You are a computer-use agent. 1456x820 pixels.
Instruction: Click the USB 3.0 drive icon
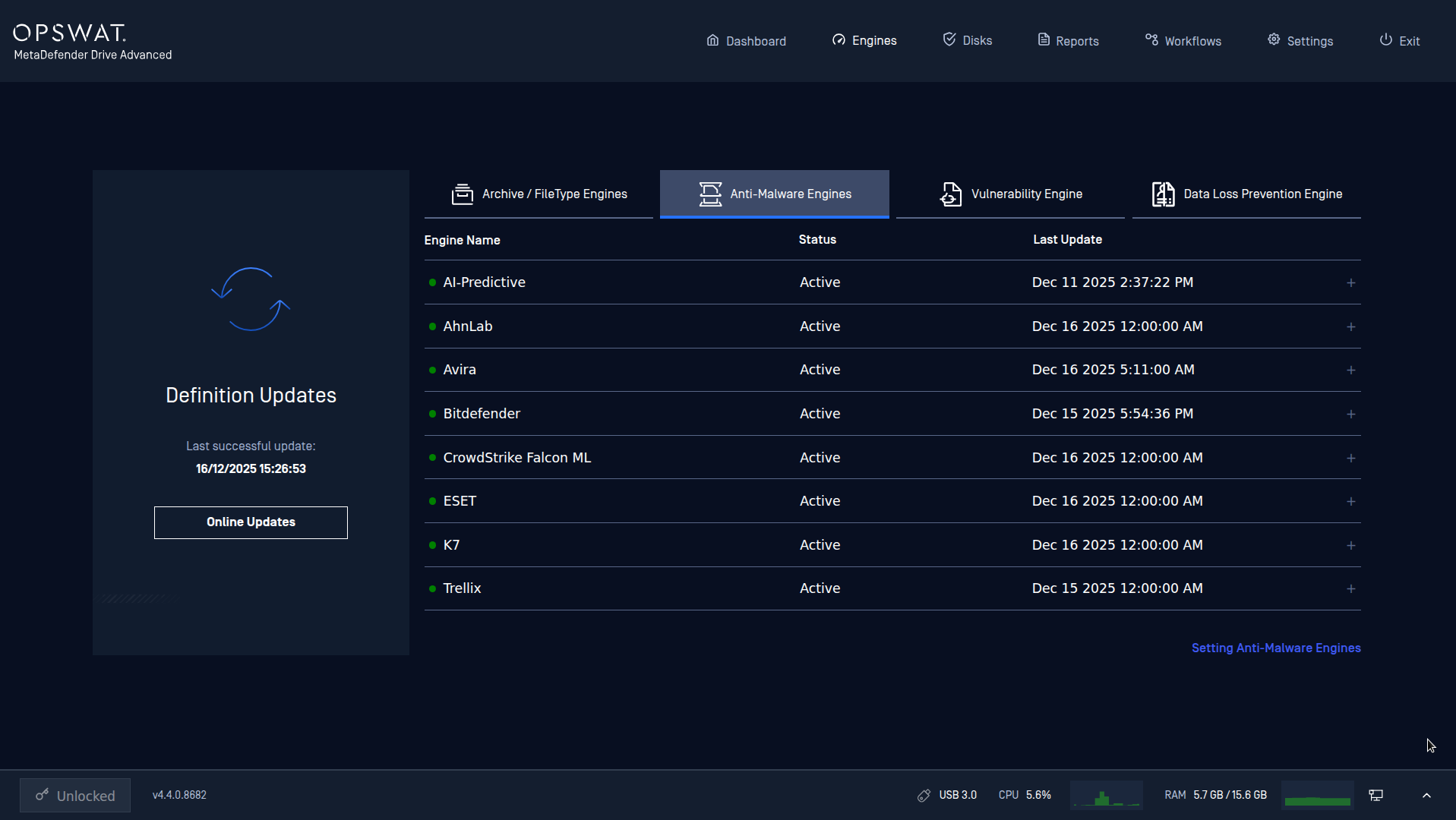[924, 795]
